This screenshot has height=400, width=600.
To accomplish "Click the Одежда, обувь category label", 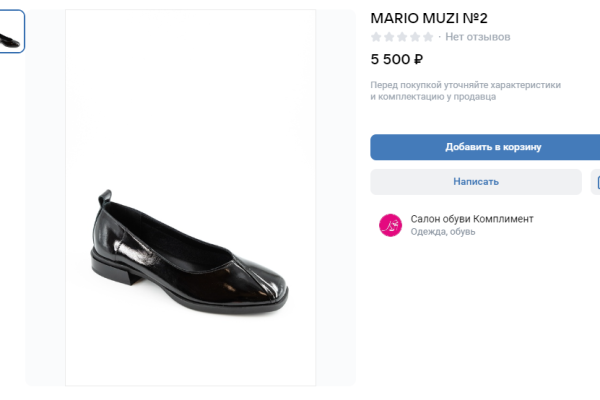I will click(x=443, y=232).
